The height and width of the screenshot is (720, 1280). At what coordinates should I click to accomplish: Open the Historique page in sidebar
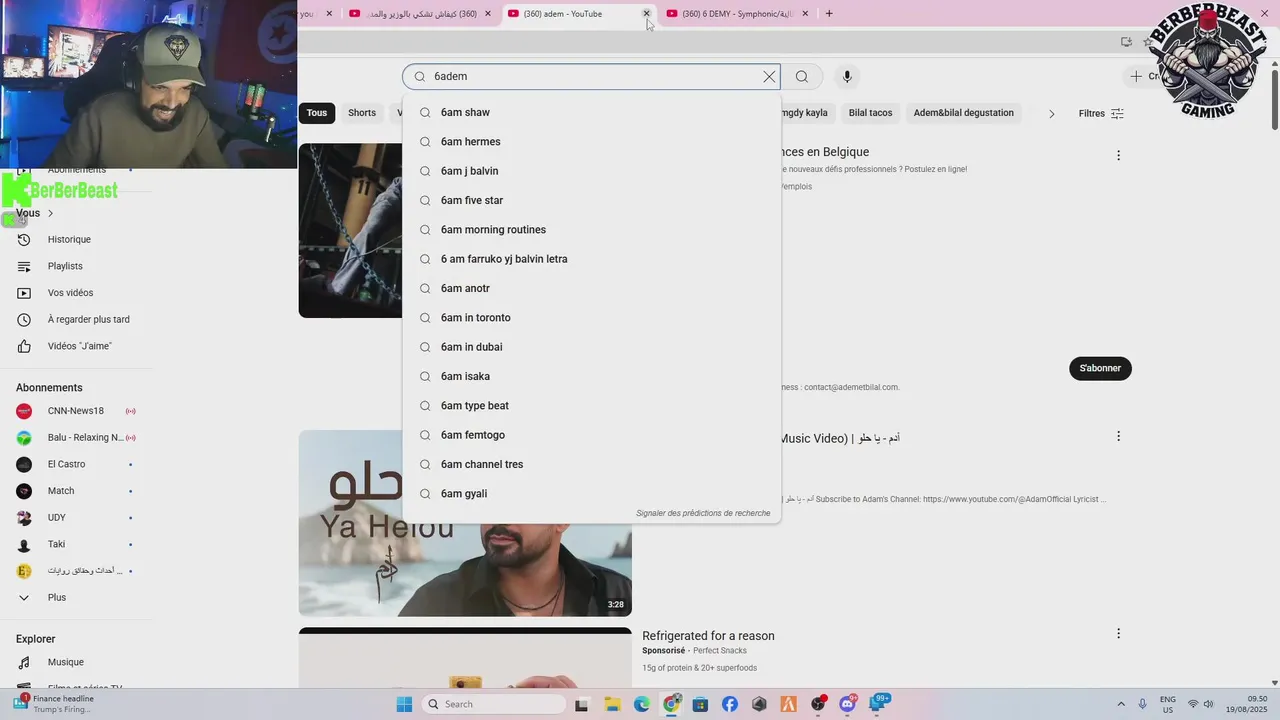pyautogui.click(x=69, y=240)
